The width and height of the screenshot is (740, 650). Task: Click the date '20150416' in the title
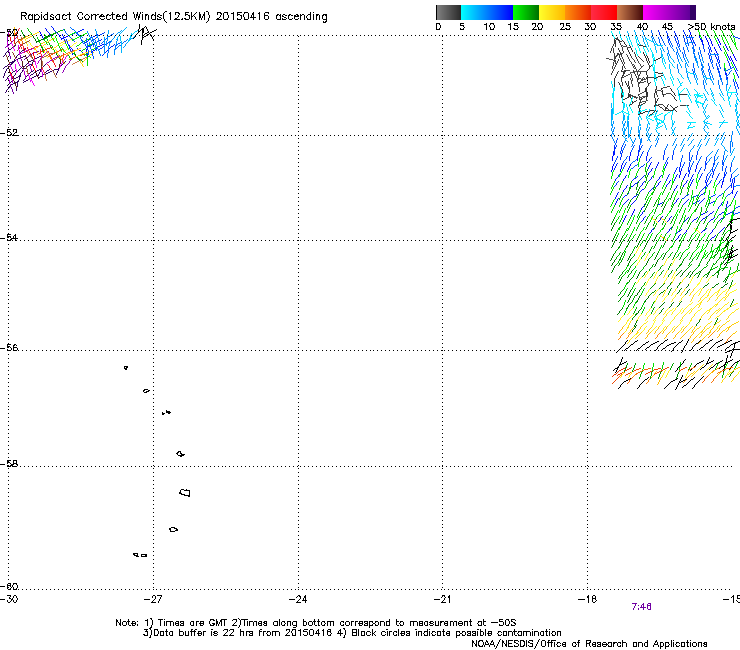(243, 16)
